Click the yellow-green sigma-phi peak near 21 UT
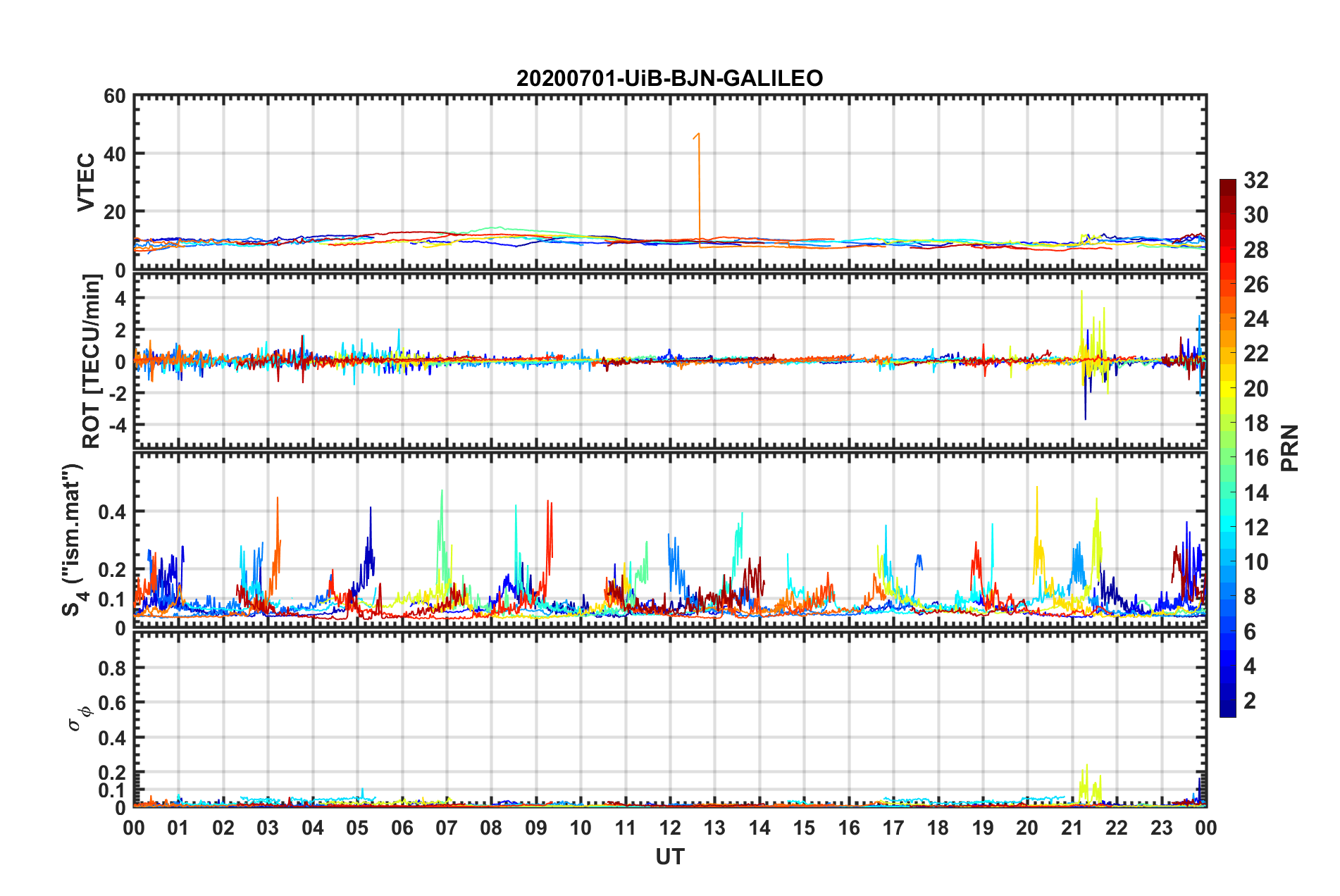Screen dimensions: 1340x896 (x=1086, y=766)
